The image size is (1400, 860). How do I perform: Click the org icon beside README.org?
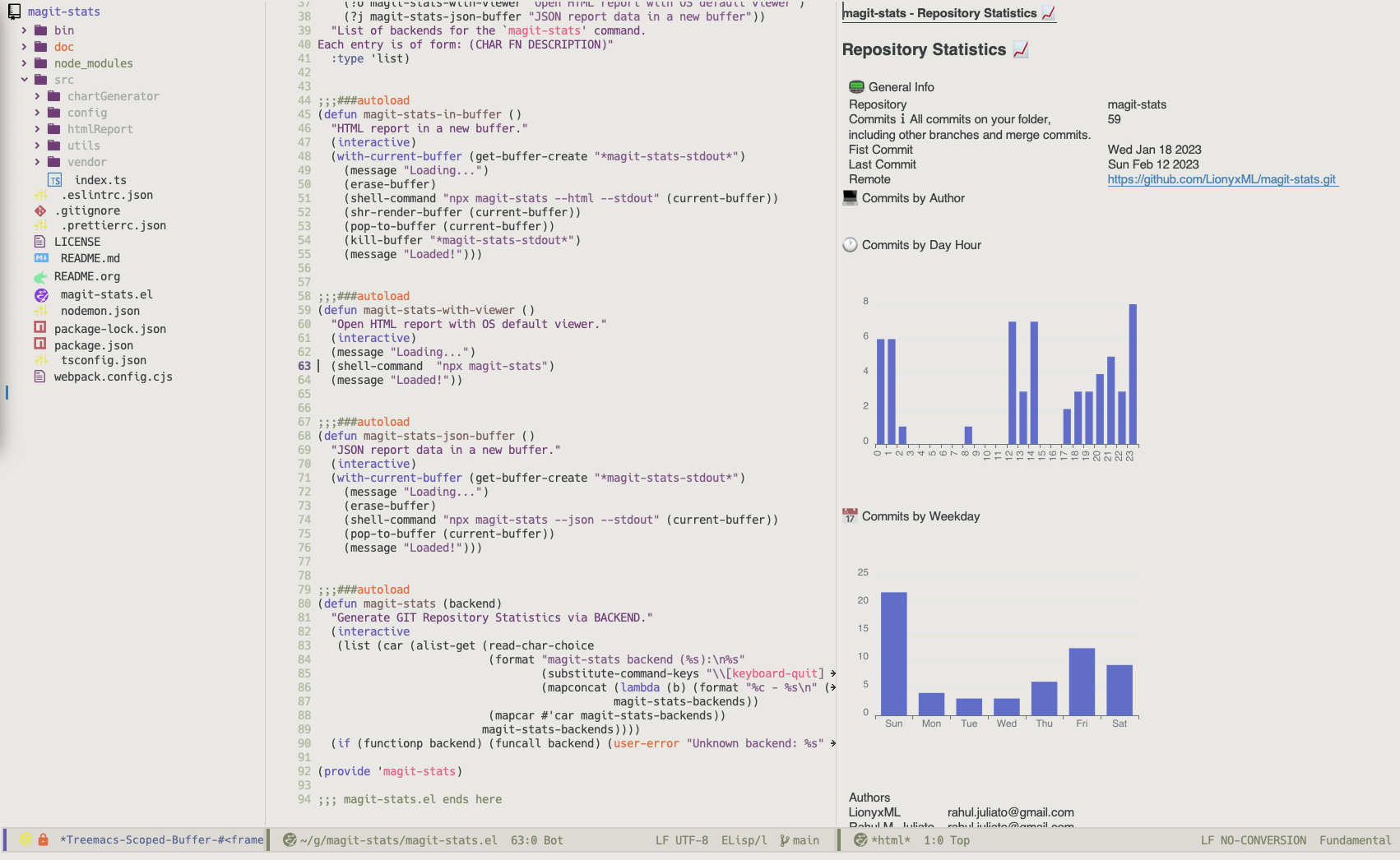[x=40, y=276]
